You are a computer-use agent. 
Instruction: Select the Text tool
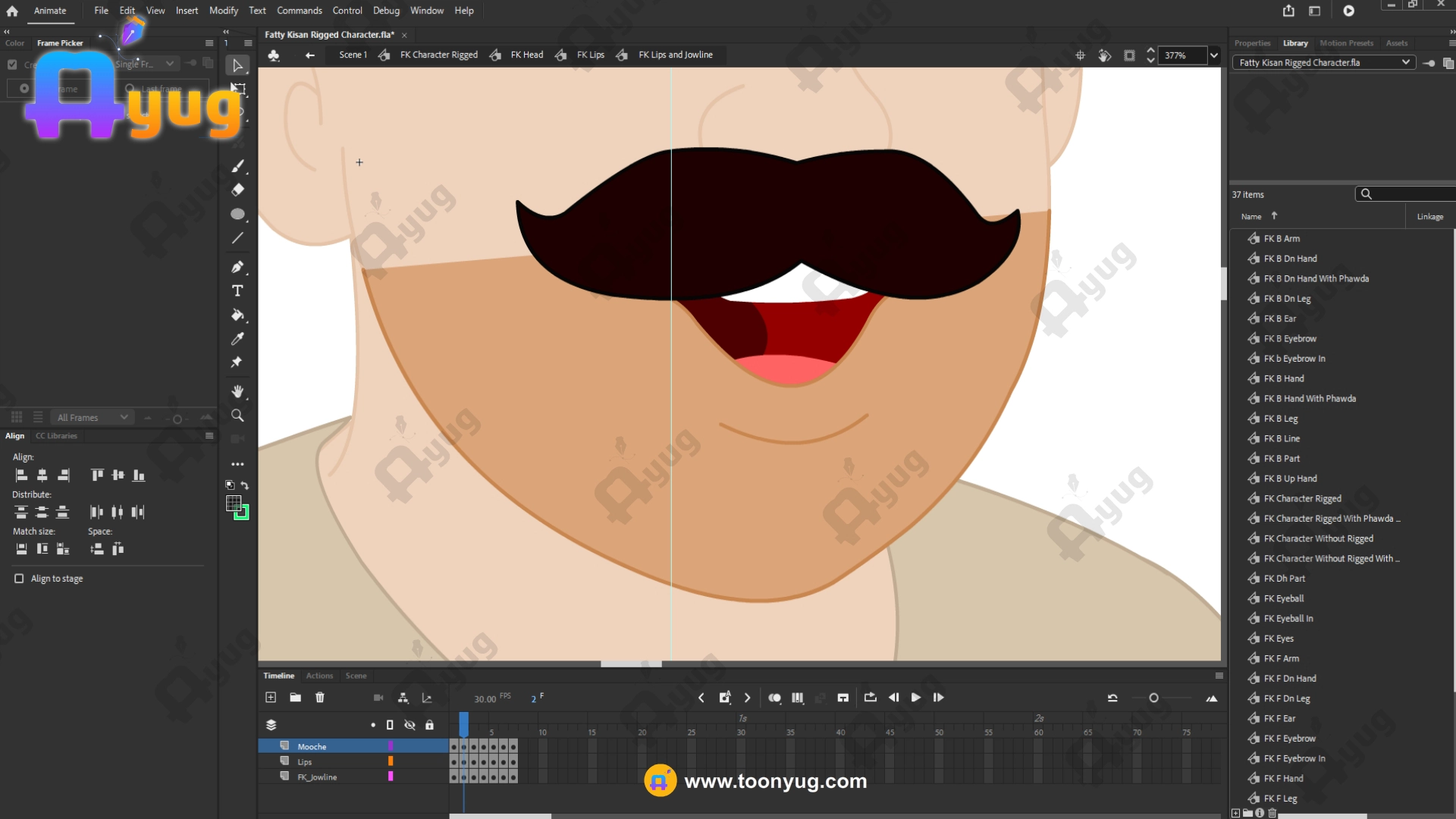coord(237,291)
